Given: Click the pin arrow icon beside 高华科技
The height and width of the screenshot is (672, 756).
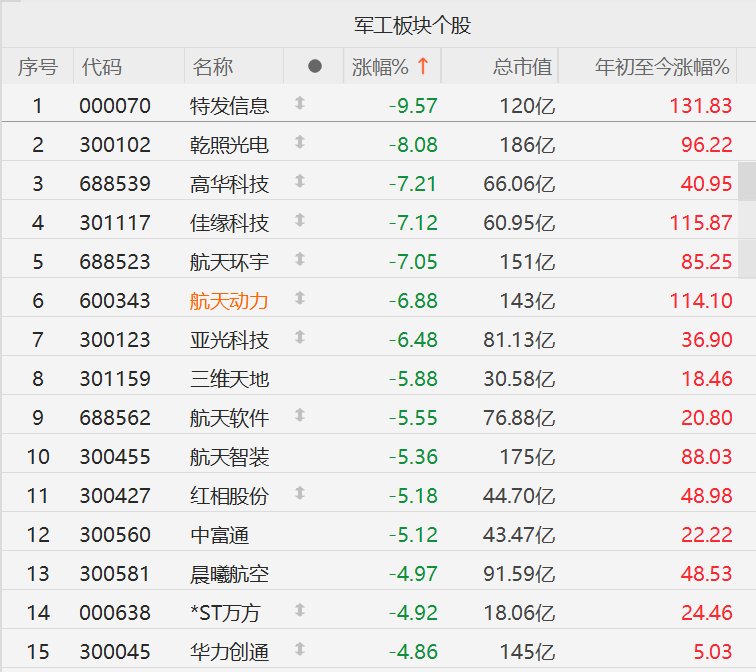Looking at the screenshot, I should (x=300, y=181).
